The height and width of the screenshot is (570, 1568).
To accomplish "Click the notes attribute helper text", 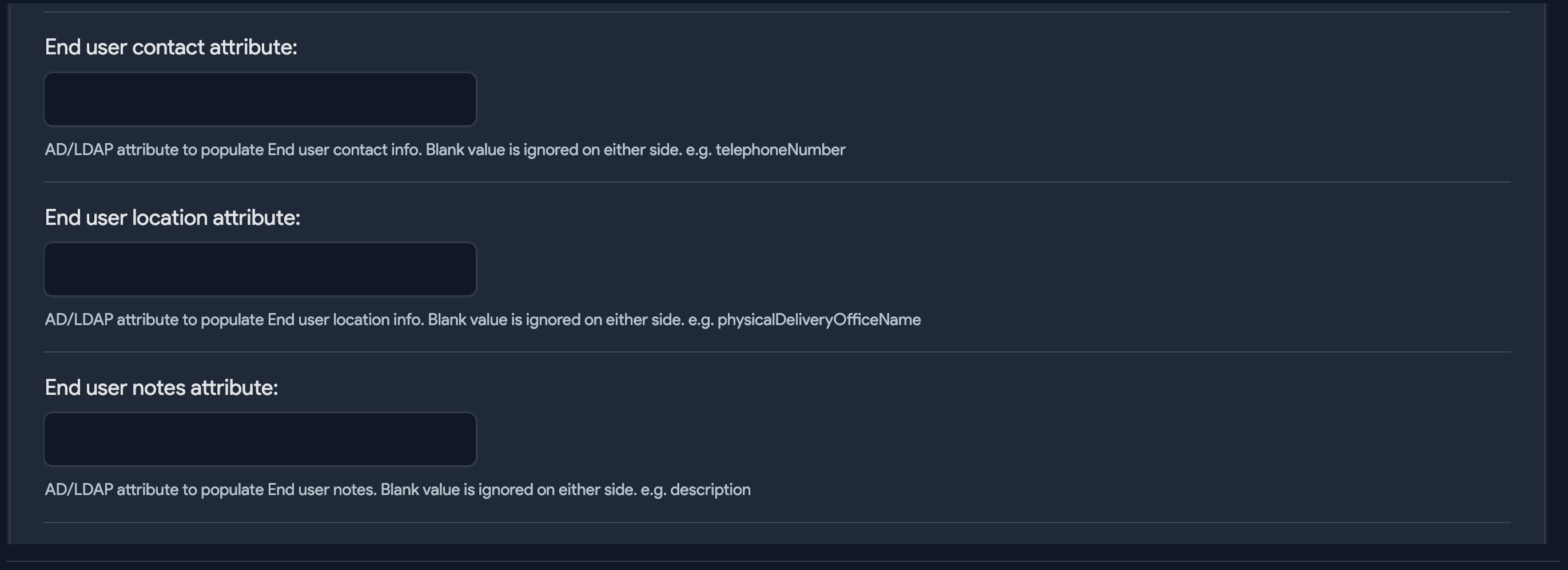I will 398,488.
